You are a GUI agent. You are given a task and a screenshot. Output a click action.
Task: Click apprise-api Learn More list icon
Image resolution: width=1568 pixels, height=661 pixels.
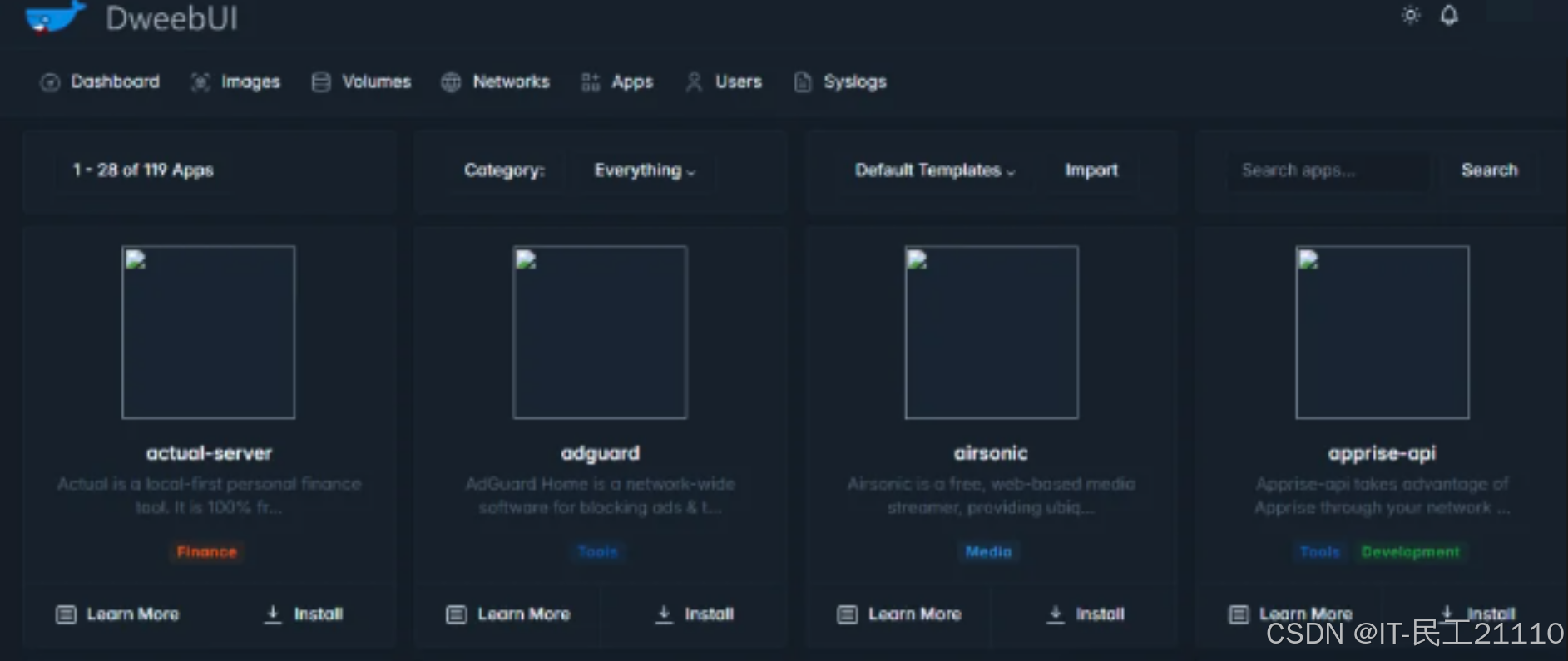click(1239, 614)
